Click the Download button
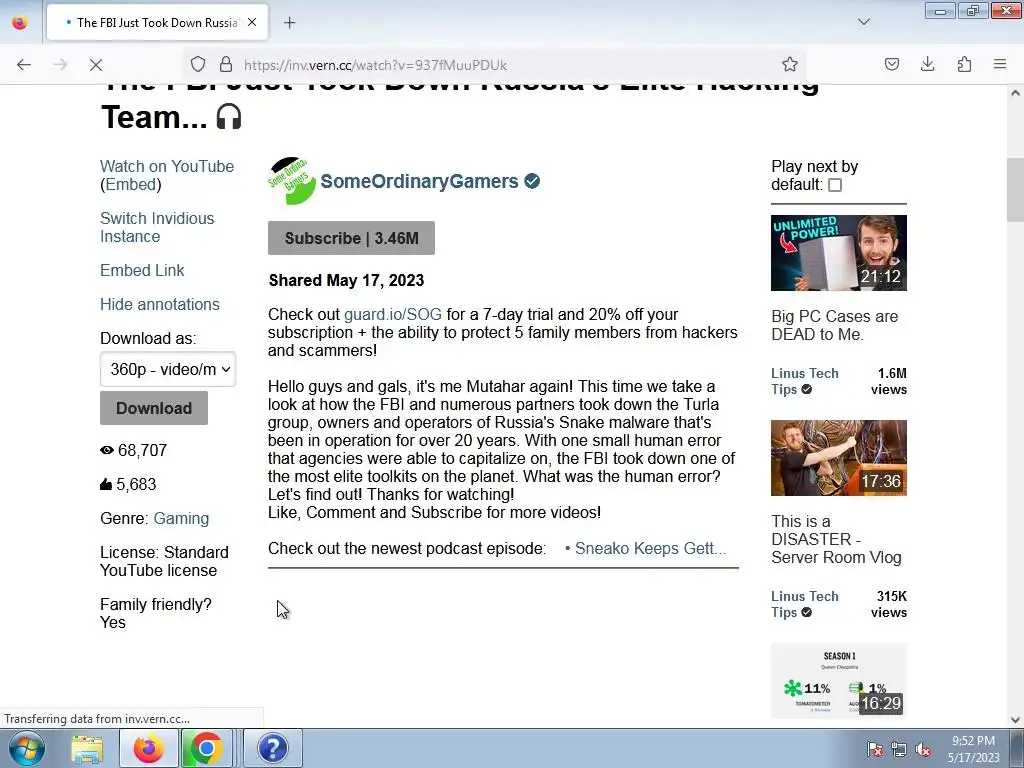 click(x=153, y=408)
